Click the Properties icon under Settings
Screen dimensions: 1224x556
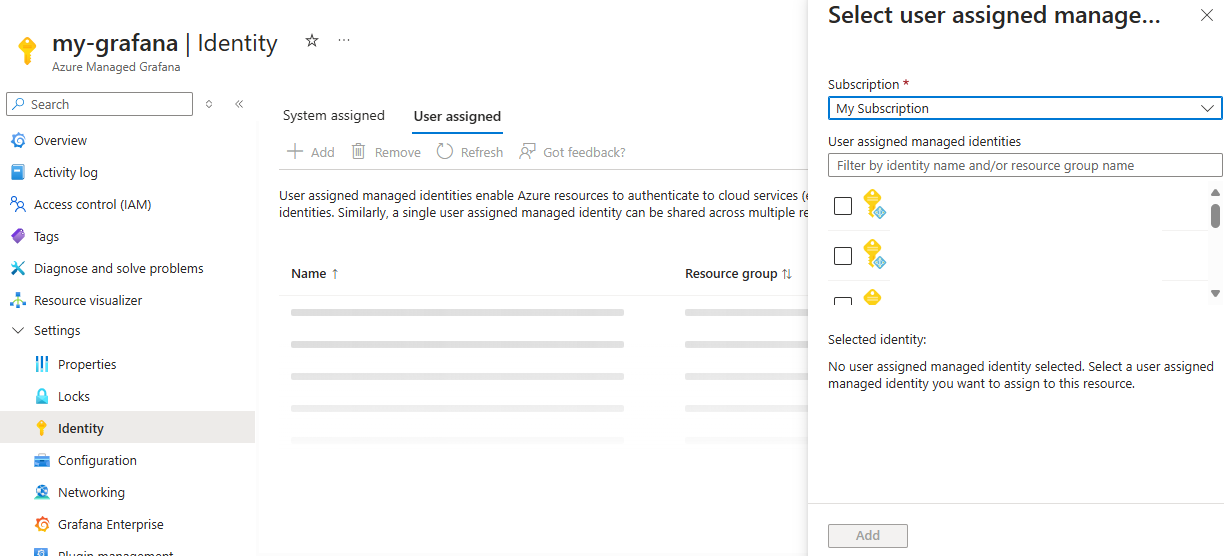point(42,364)
